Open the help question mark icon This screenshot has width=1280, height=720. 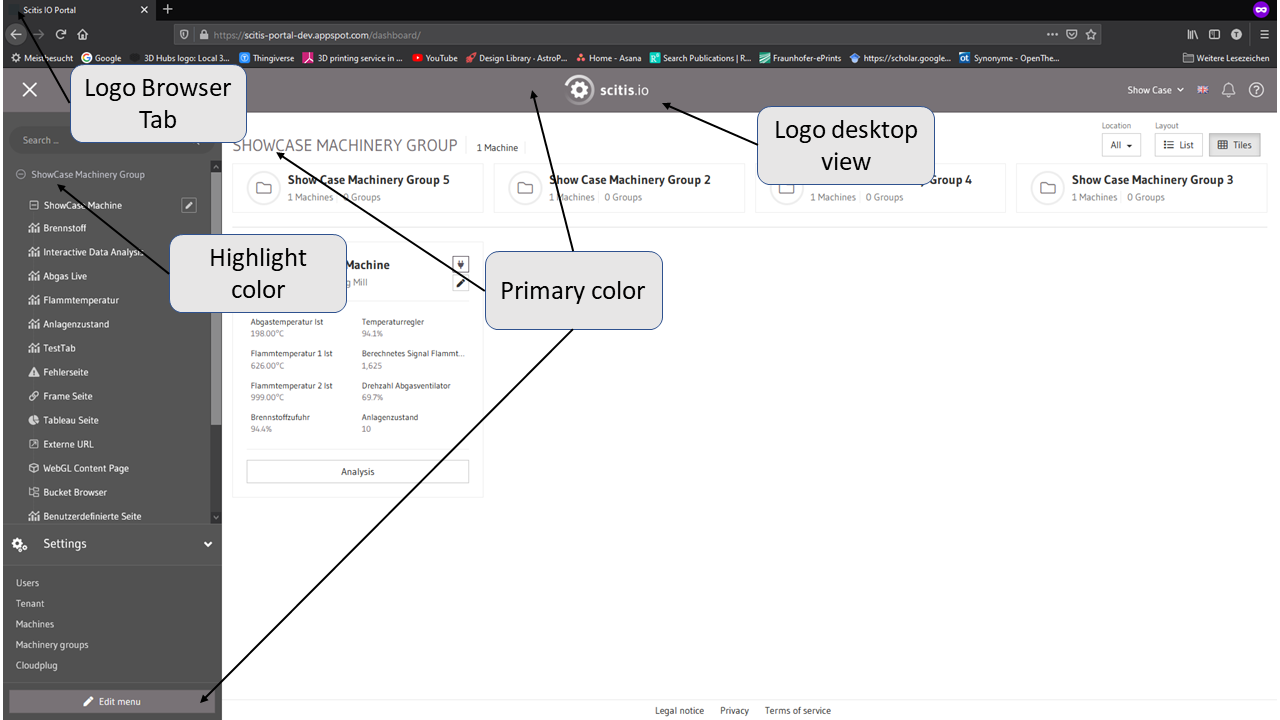point(1257,90)
